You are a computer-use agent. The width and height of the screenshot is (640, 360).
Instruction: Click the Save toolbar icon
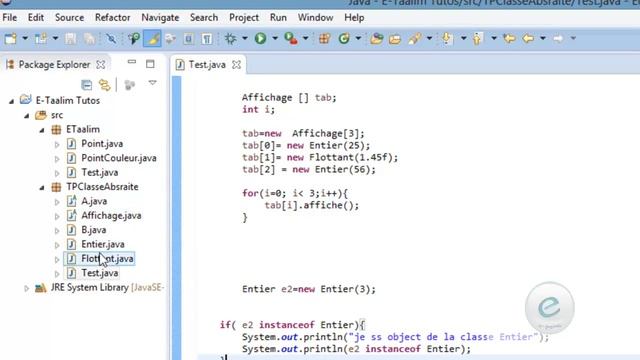(x=71, y=39)
